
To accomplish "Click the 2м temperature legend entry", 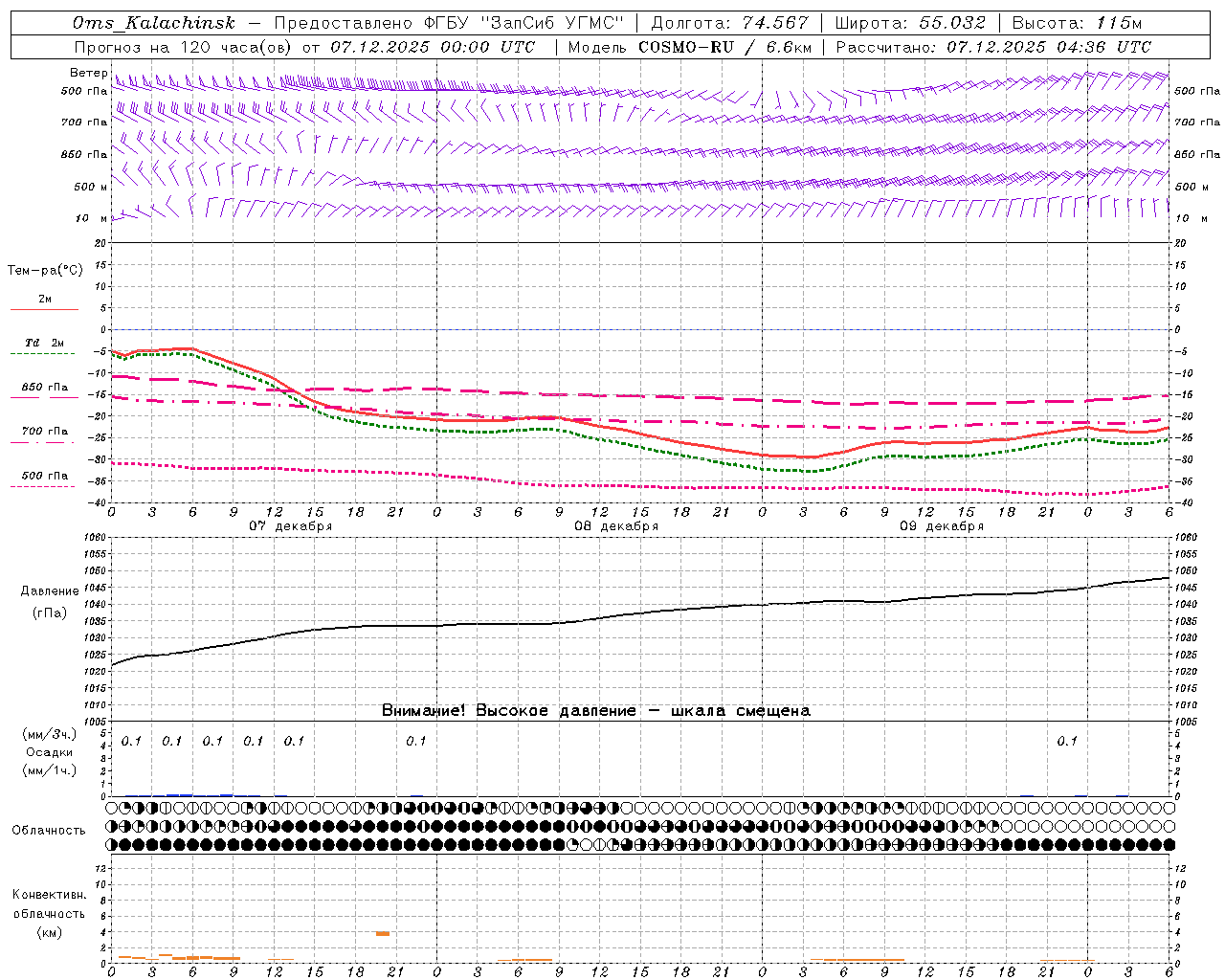I will coord(45,300).
